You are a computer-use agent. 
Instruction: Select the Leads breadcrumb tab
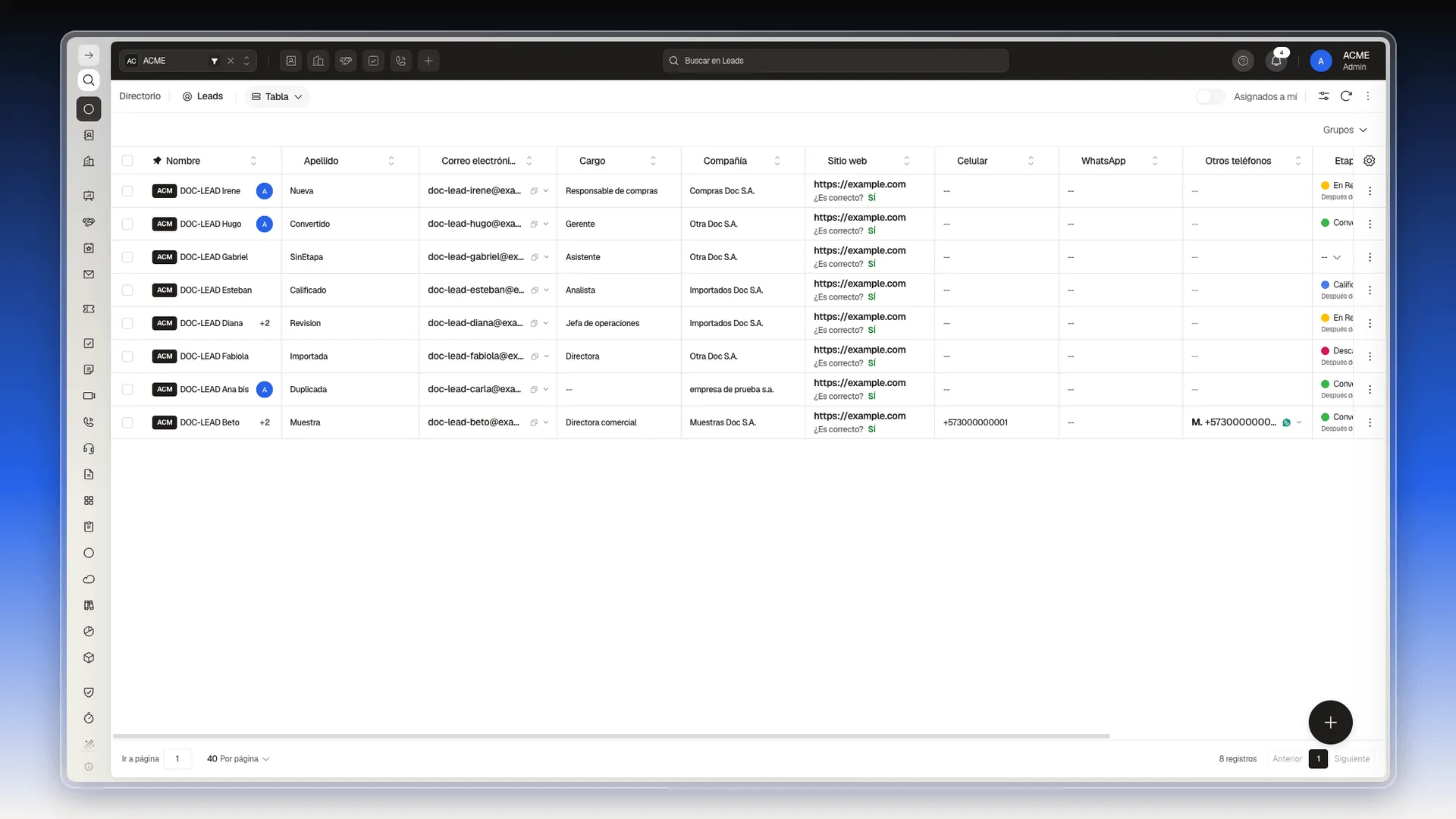pos(202,96)
